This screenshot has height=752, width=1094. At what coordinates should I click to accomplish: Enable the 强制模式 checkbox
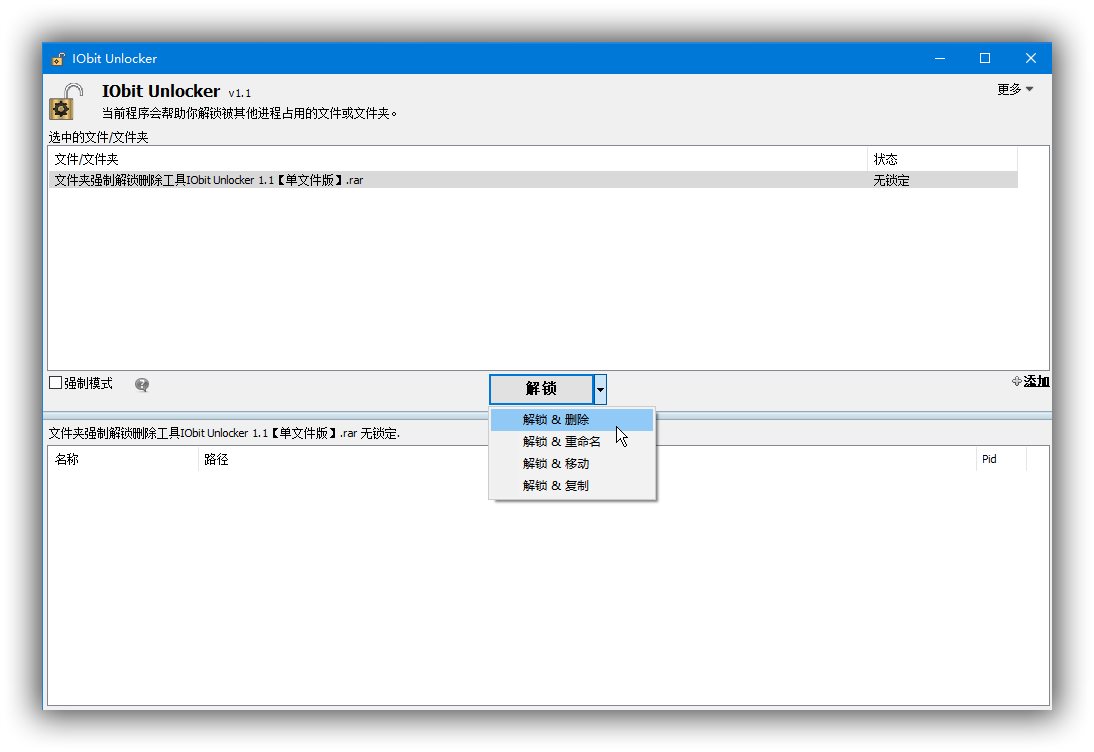click(x=56, y=382)
